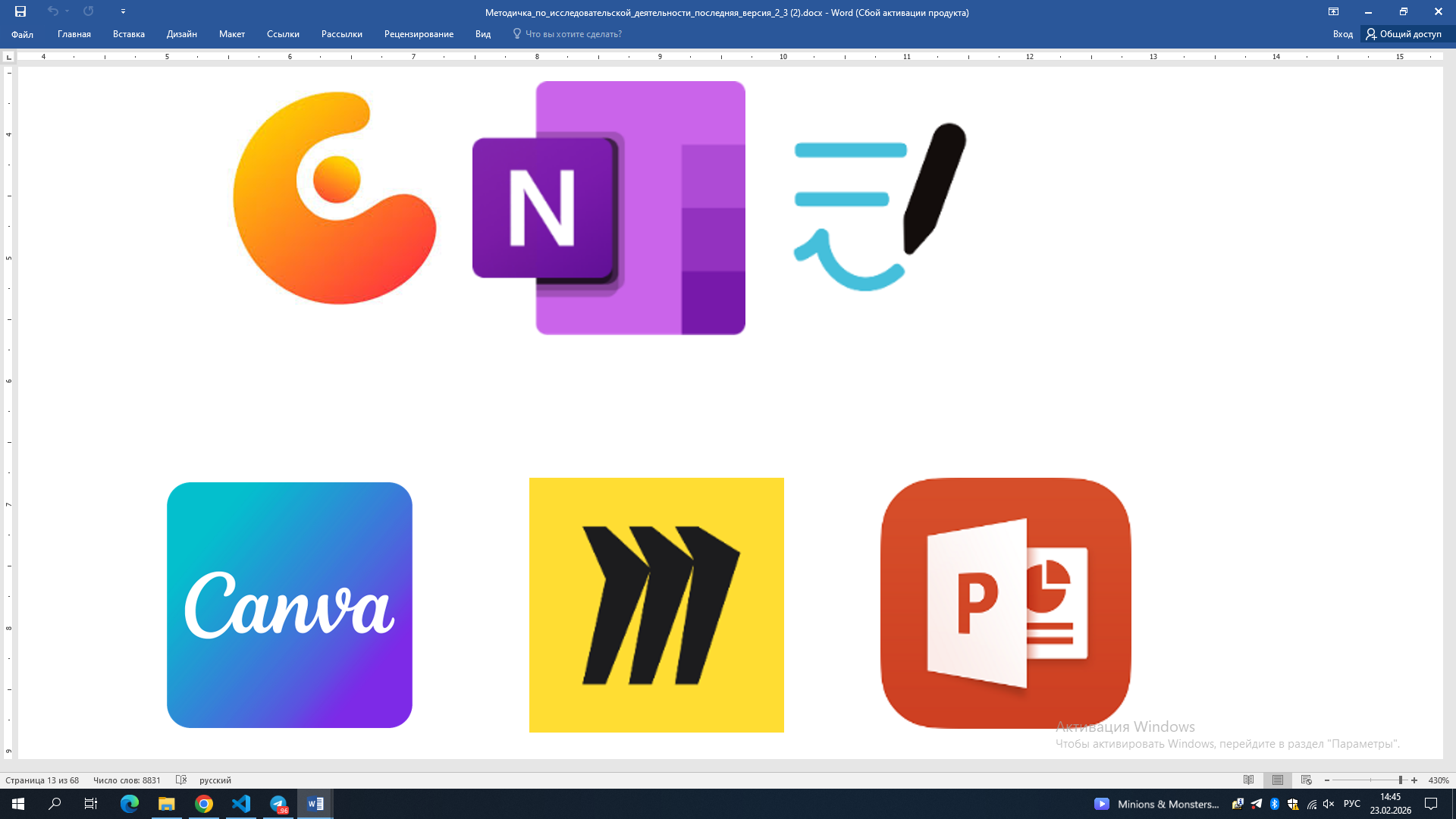
Task: Select the Canva logo image
Action: [290, 605]
